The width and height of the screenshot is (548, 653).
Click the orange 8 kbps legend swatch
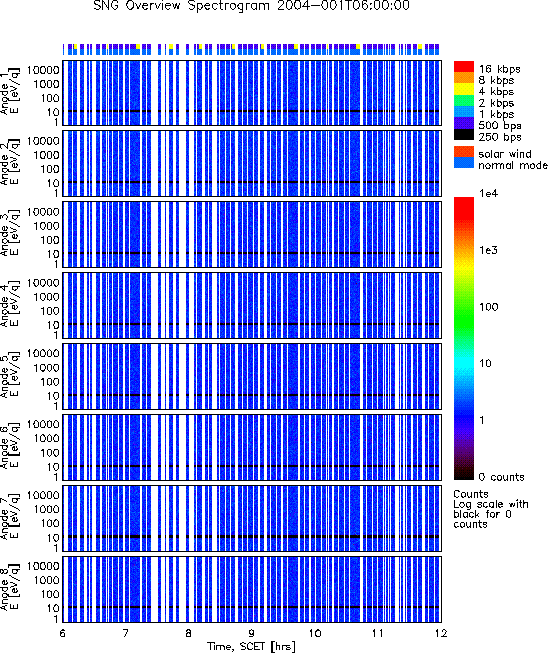tap(464, 78)
